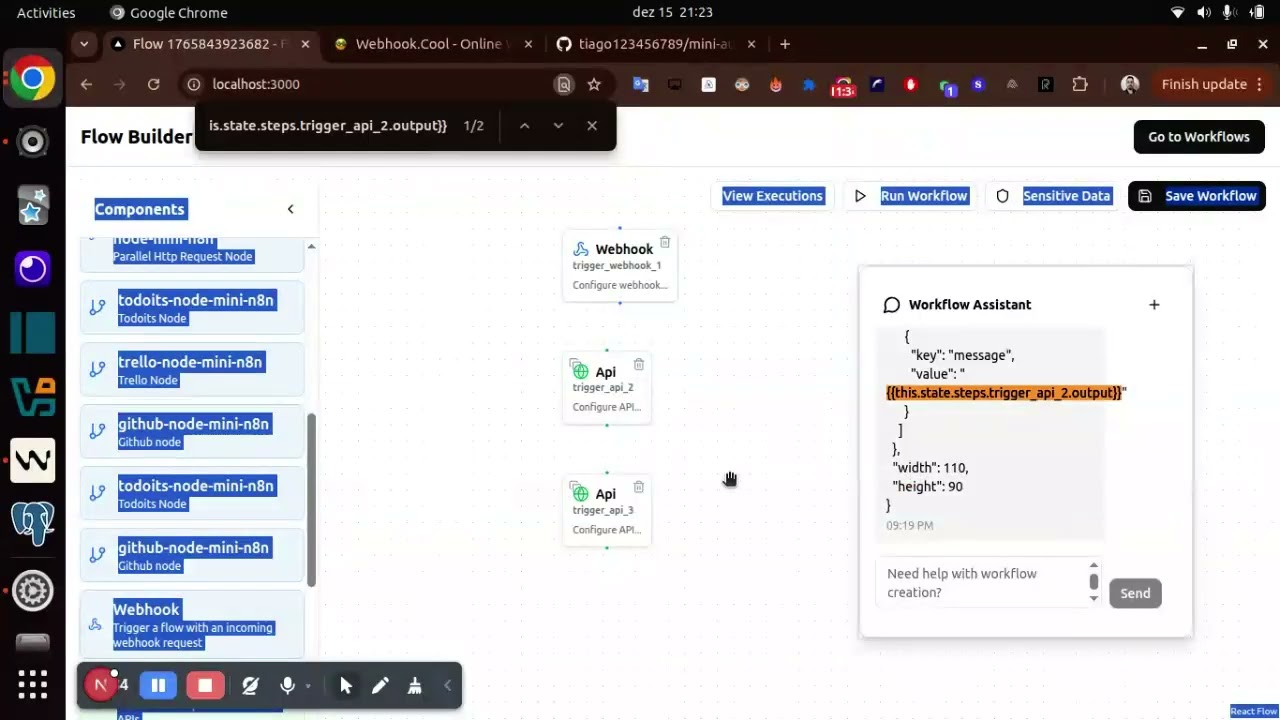Click the Save Workflow disk icon
This screenshot has width=1280, height=720.
1145,196
